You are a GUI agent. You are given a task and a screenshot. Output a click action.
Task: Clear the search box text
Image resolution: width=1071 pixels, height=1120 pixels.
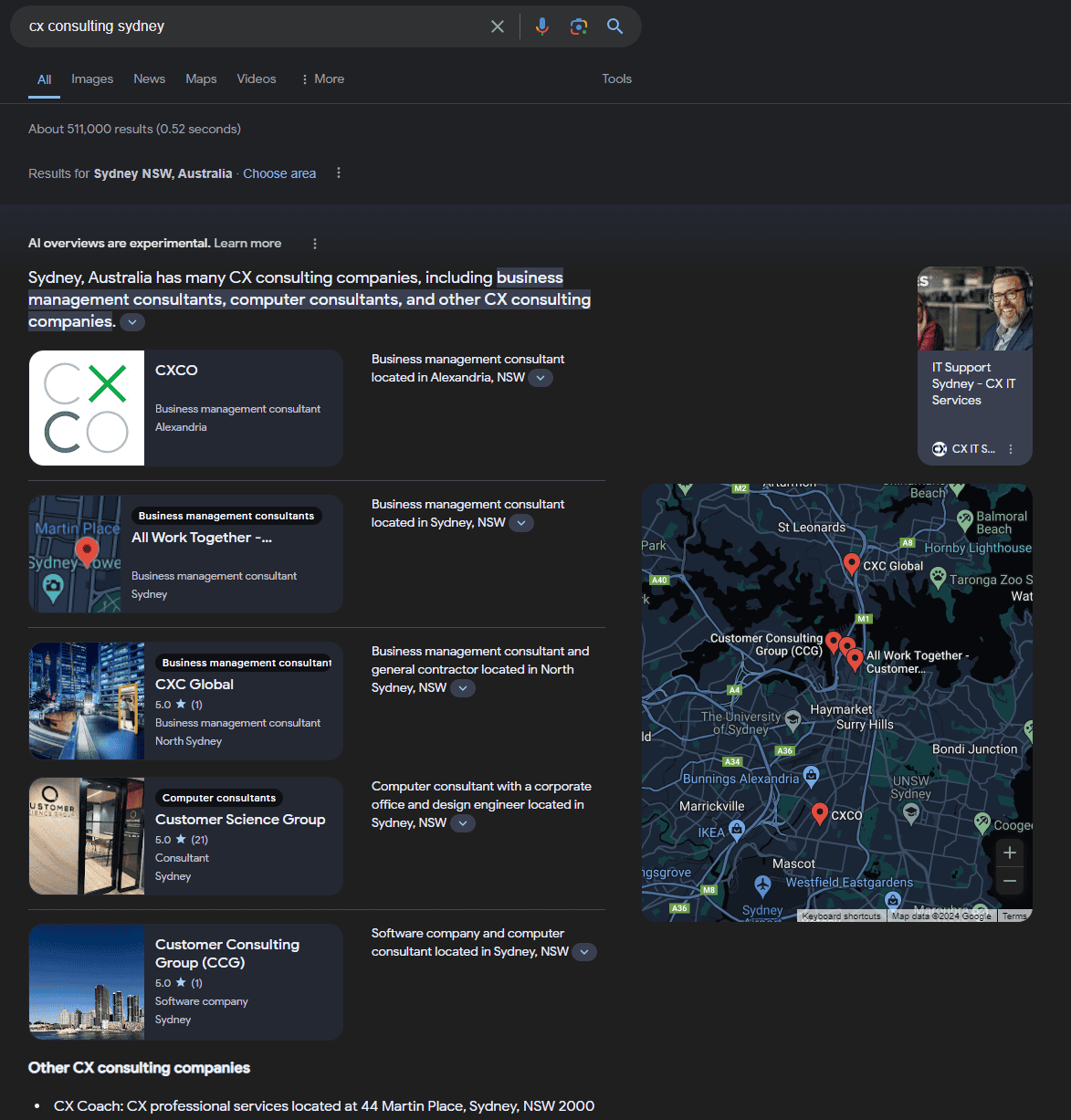pyautogui.click(x=498, y=26)
